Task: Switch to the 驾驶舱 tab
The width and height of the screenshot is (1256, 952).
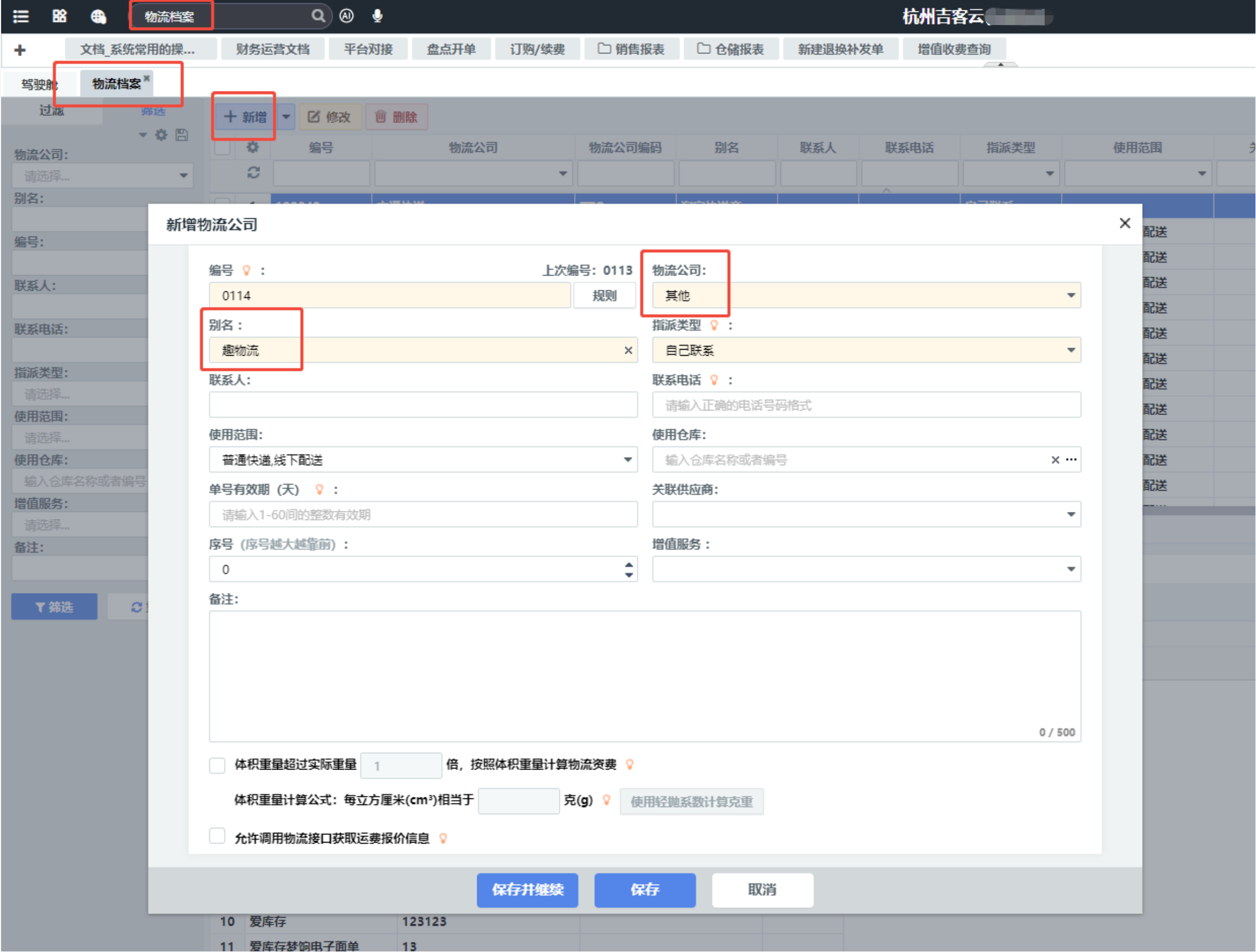Action: pos(39,84)
